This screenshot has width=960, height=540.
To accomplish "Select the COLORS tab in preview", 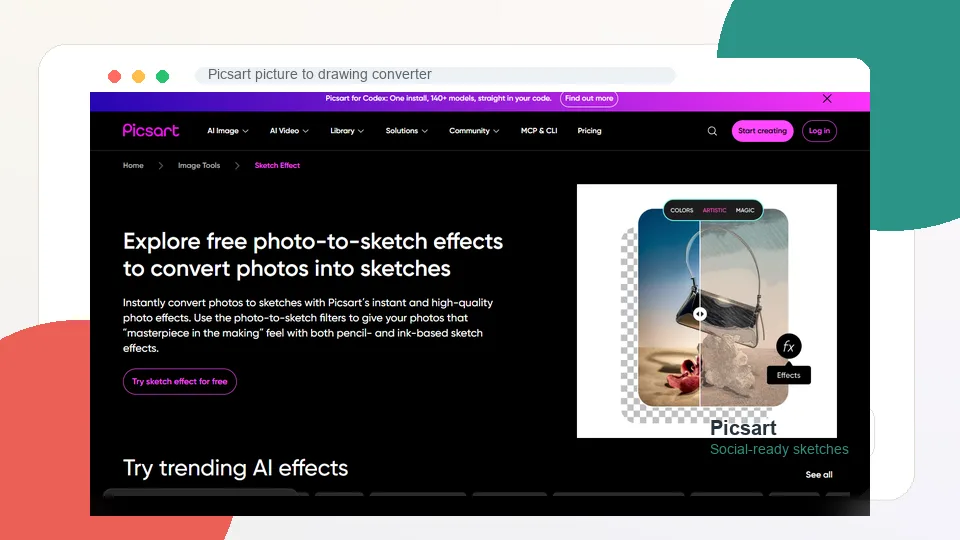I will [681, 210].
